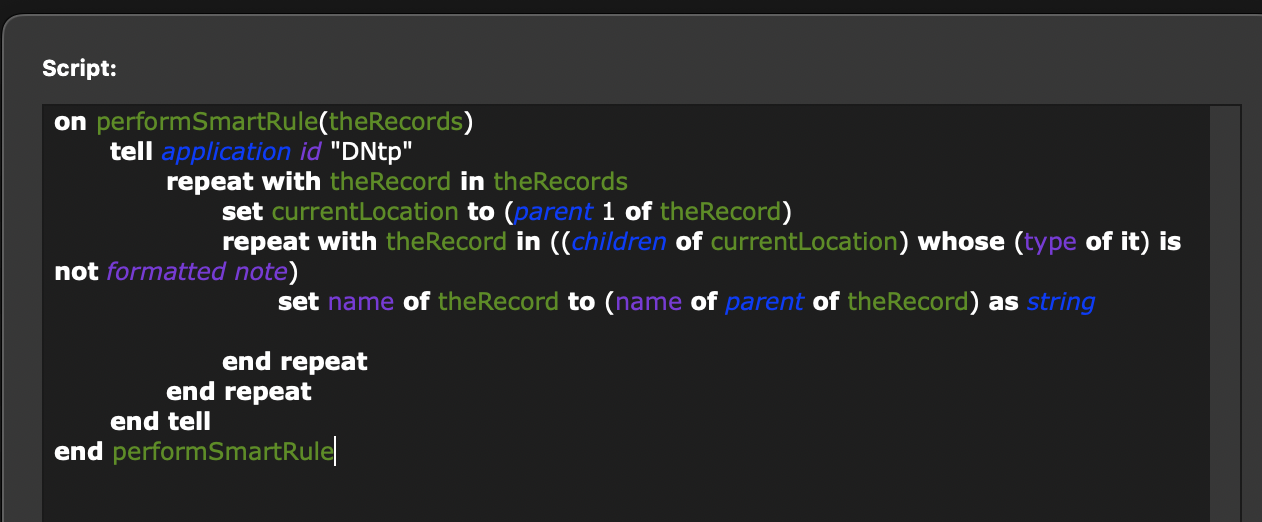
Task: Click the word "string" after "as"
Action: tap(1060, 302)
